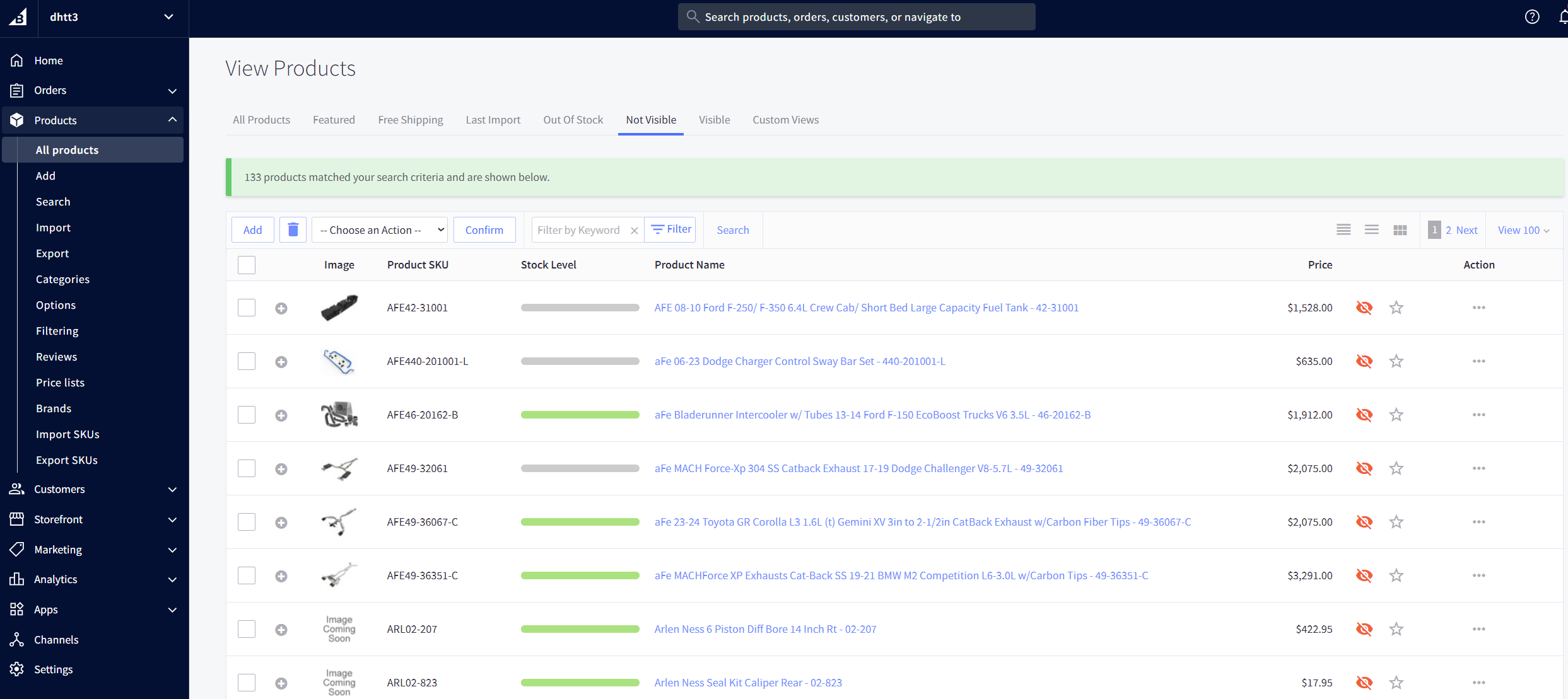Open the Choose an Action dropdown
Image resolution: width=1568 pixels, height=699 pixels.
380,230
